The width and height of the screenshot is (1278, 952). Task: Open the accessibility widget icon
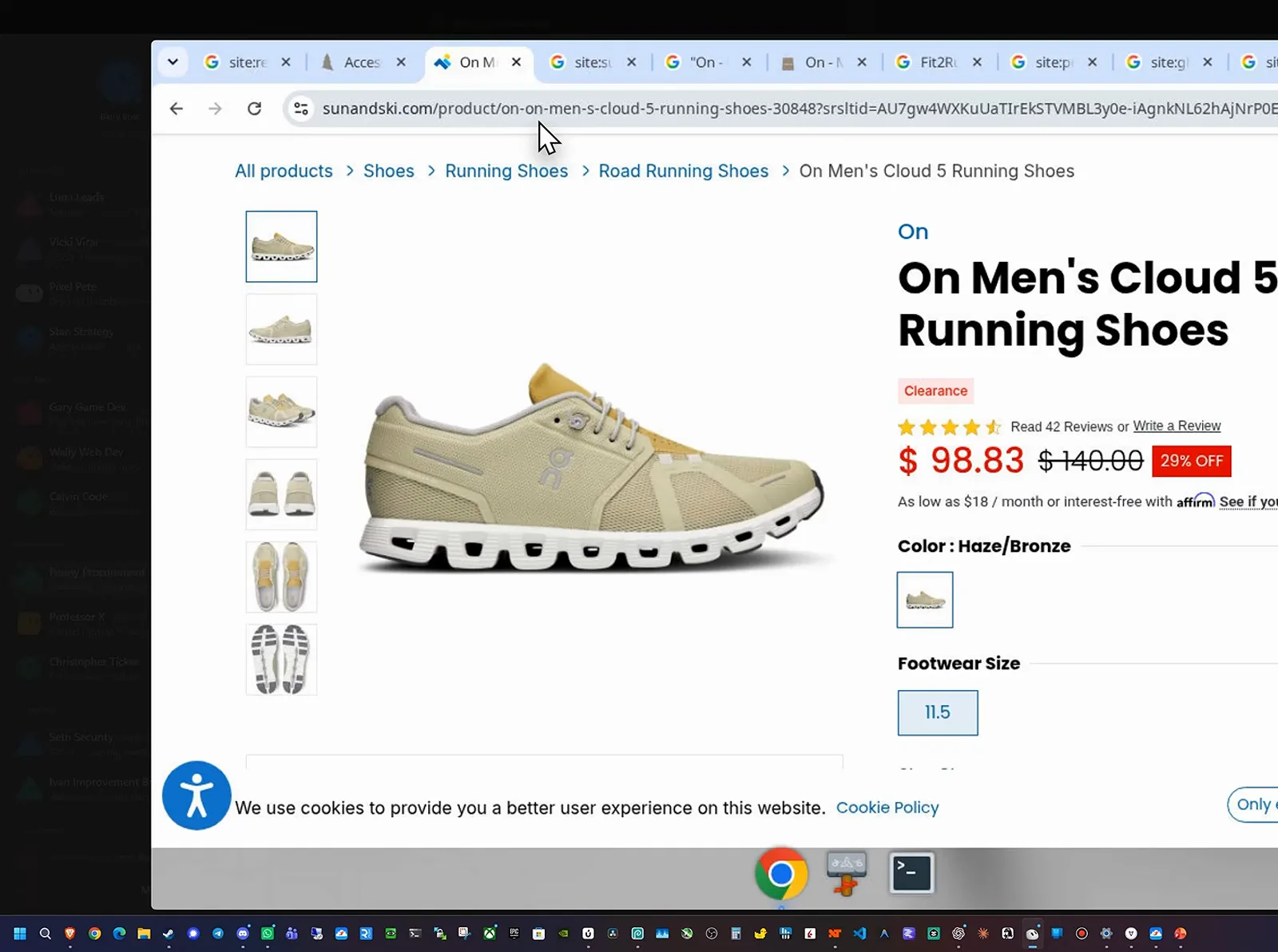tap(196, 795)
